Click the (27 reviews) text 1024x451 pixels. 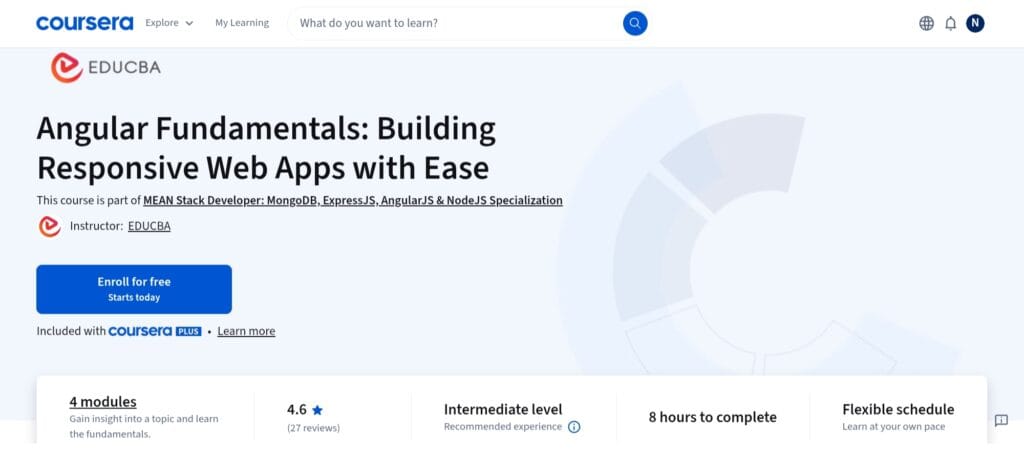313,428
